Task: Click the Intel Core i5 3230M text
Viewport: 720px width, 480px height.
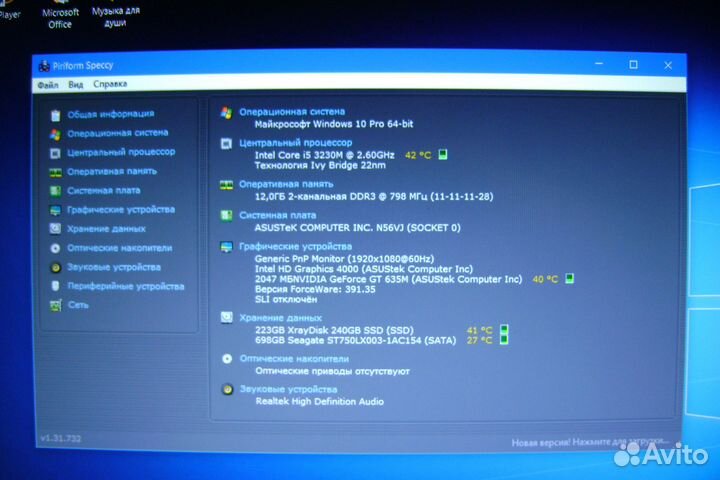Action: 324,155
